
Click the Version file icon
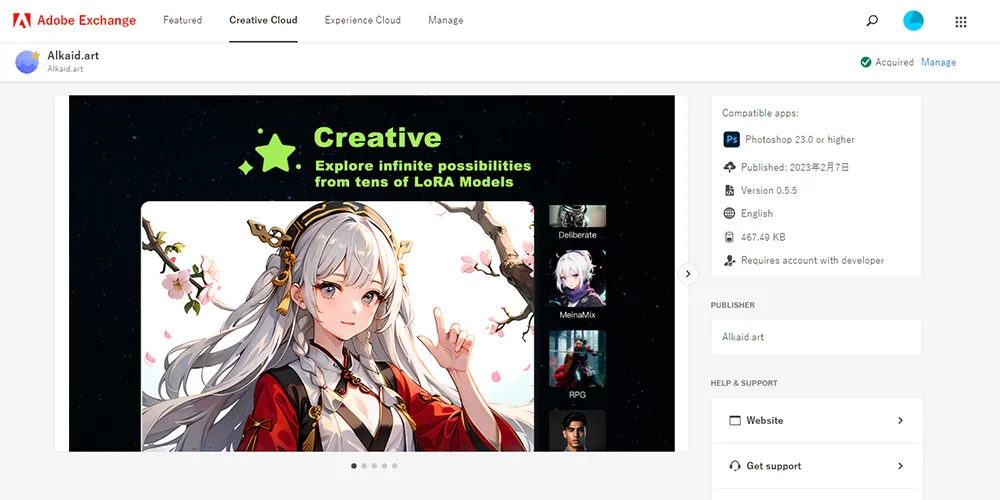[x=730, y=190]
